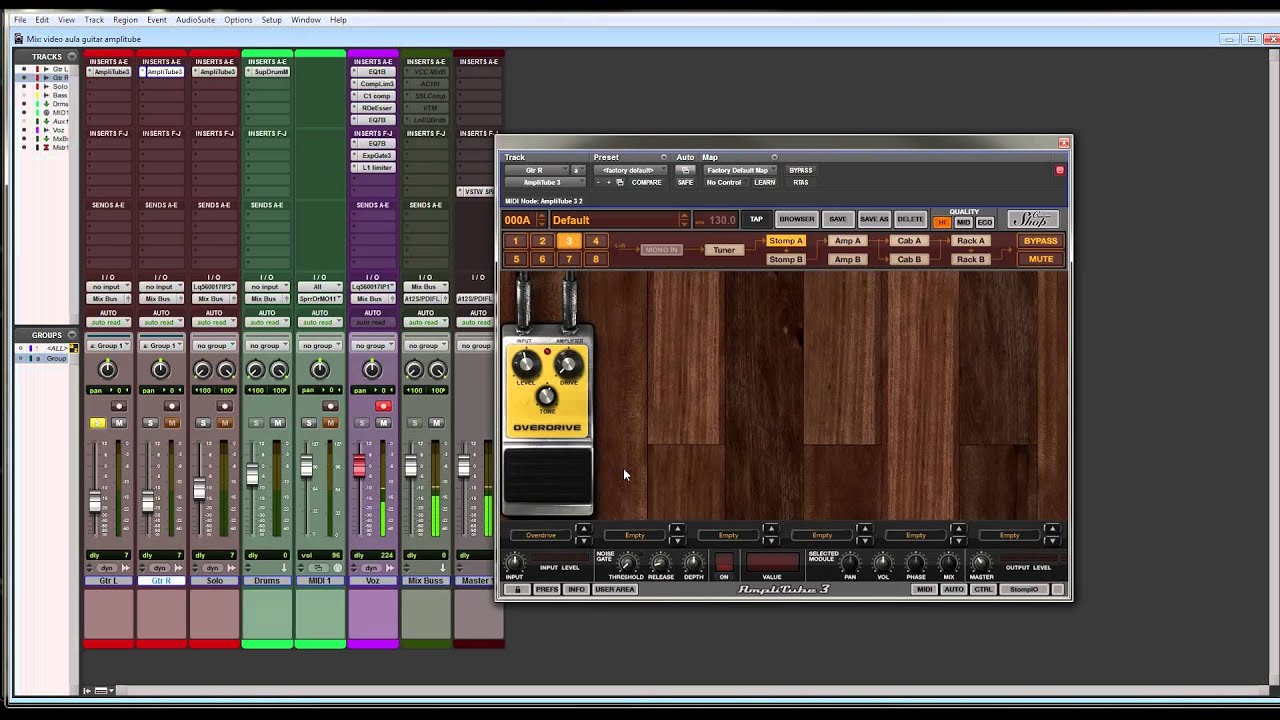The image size is (1280, 720).
Task: Toggle the plugin BYPASS button in header
Action: pyautogui.click(x=801, y=170)
